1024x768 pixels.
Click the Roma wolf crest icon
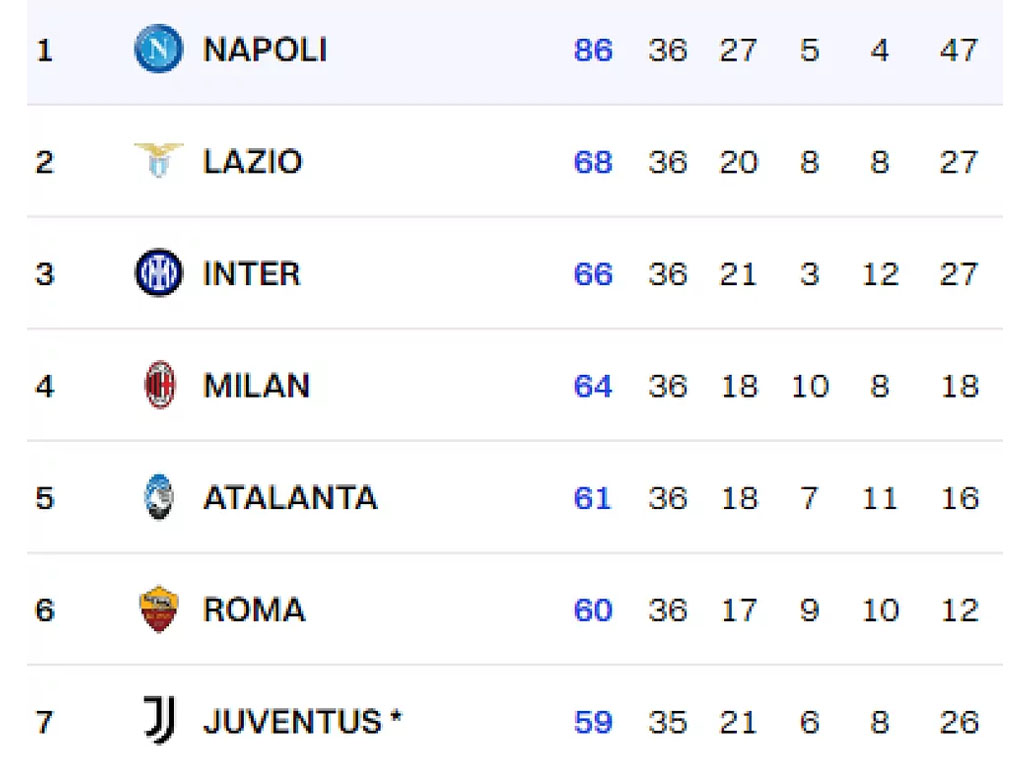pos(159,609)
